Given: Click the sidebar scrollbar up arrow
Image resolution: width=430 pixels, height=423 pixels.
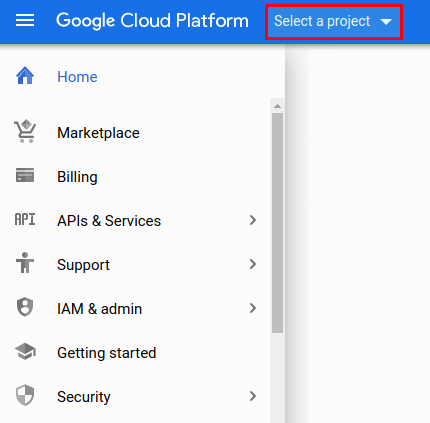Looking at the screenshot, I should [277, 106].
